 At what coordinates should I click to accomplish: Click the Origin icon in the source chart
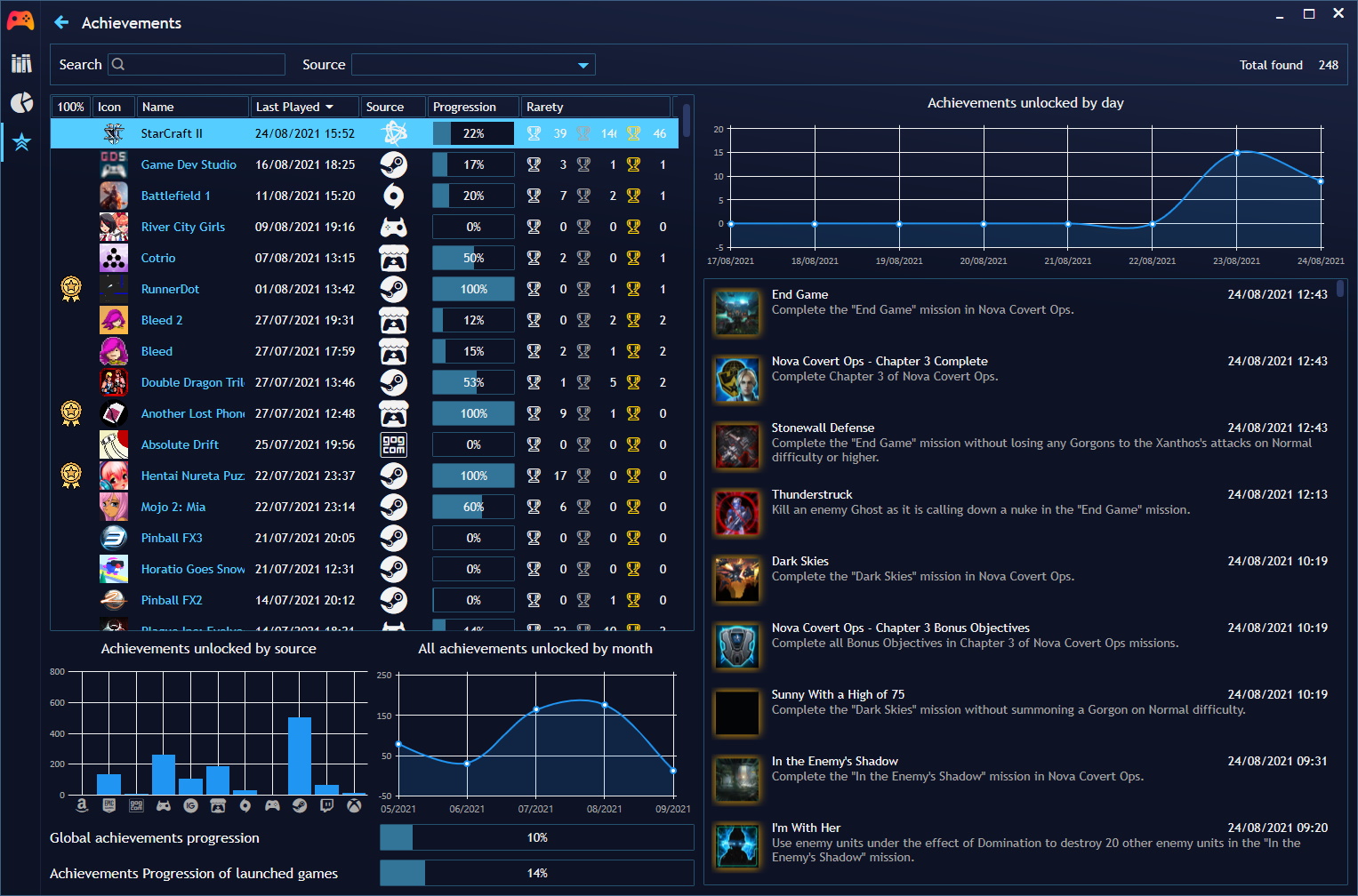pos(245,805)
